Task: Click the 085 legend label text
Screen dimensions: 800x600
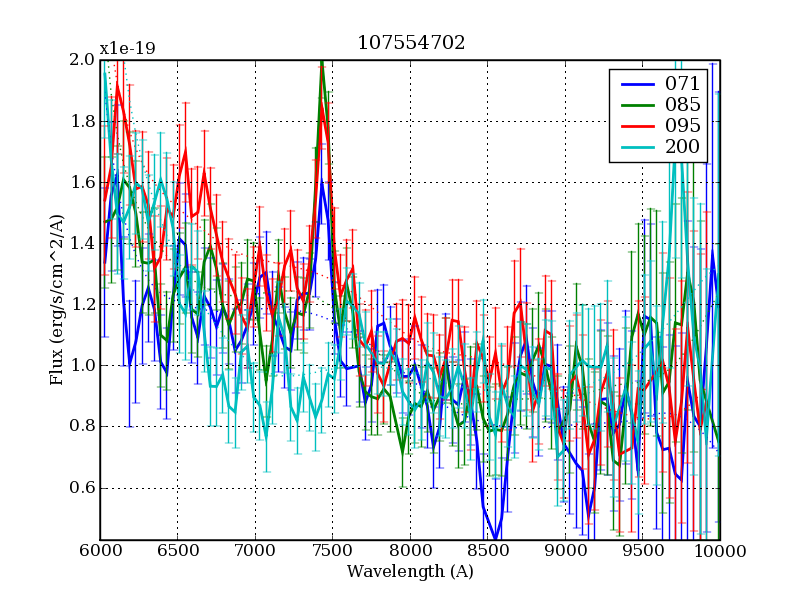Action: (682, 104)
